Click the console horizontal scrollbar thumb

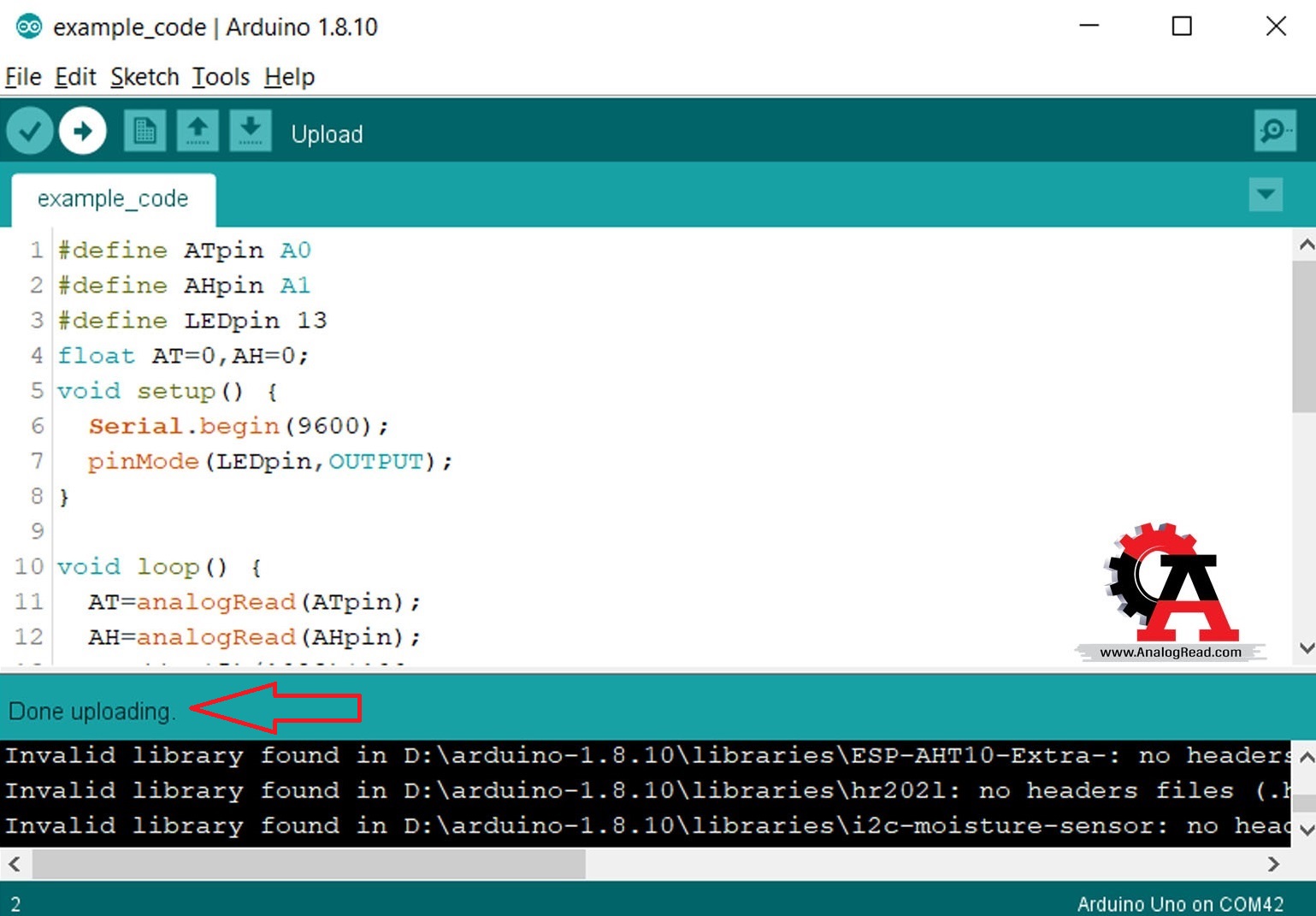309,864
